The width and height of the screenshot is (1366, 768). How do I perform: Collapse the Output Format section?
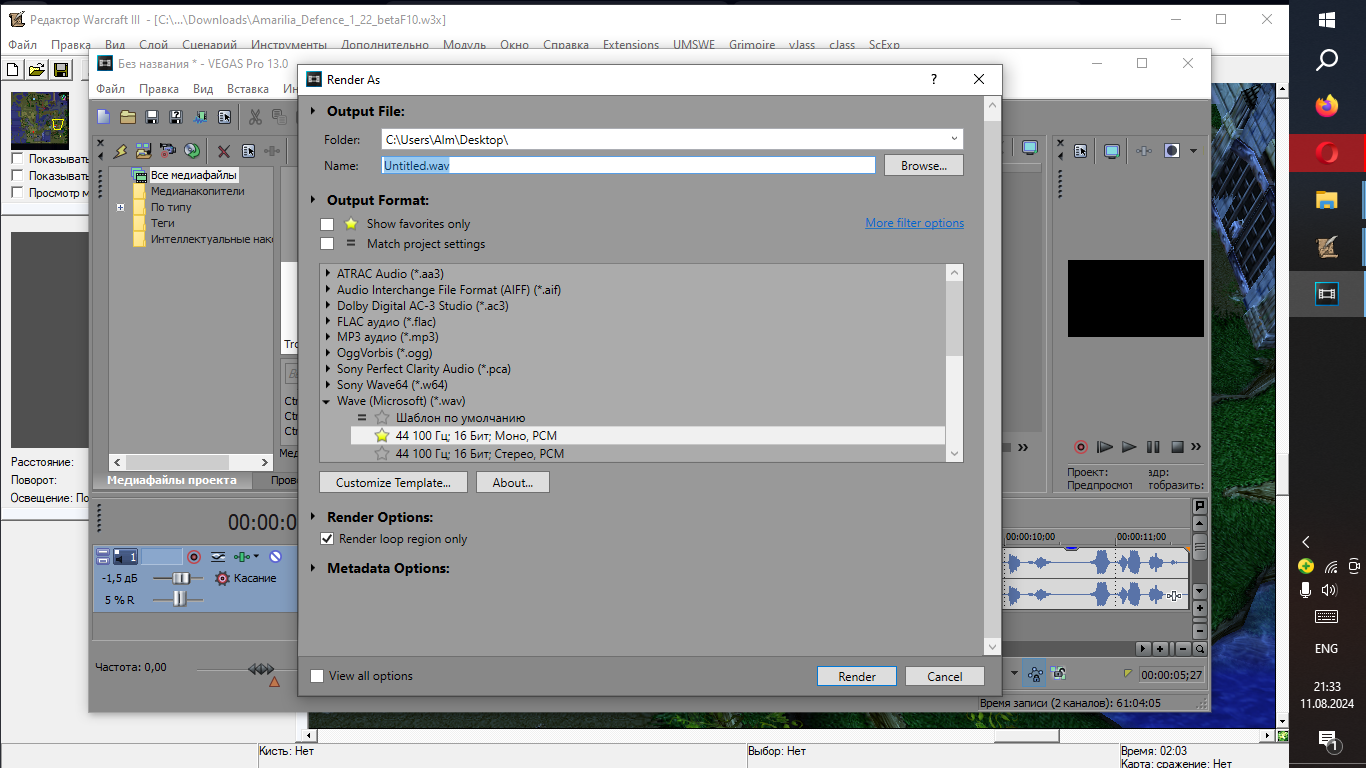point(313,200)
